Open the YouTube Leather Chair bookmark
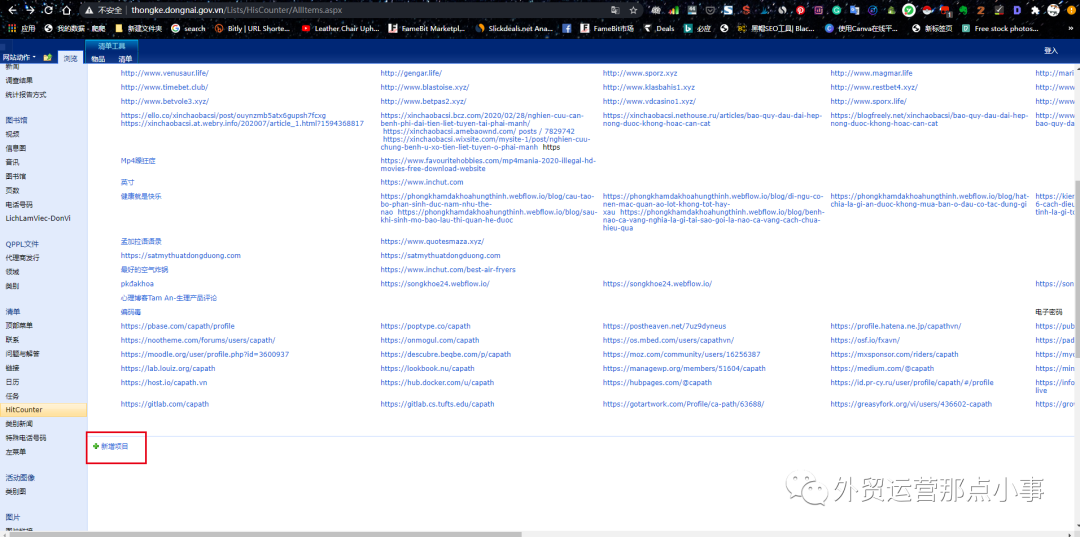Screen dimensions: 1080x537 [x=342, y=29]
